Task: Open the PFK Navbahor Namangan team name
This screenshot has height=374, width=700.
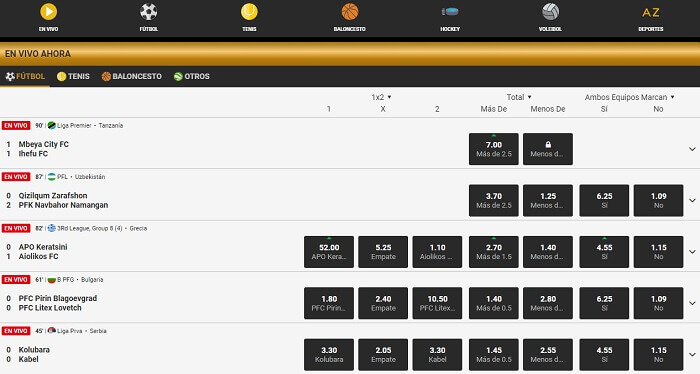Action: click(63, 205)
